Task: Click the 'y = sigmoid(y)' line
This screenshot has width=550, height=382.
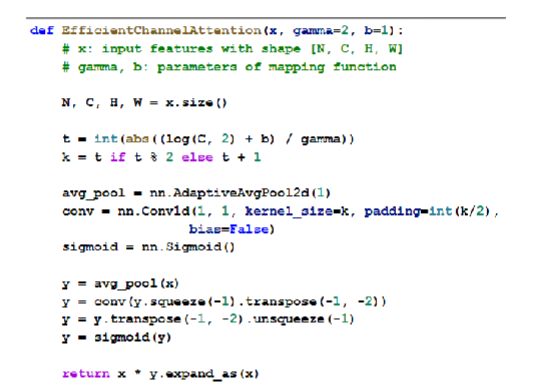Action: tap(116, 338)
